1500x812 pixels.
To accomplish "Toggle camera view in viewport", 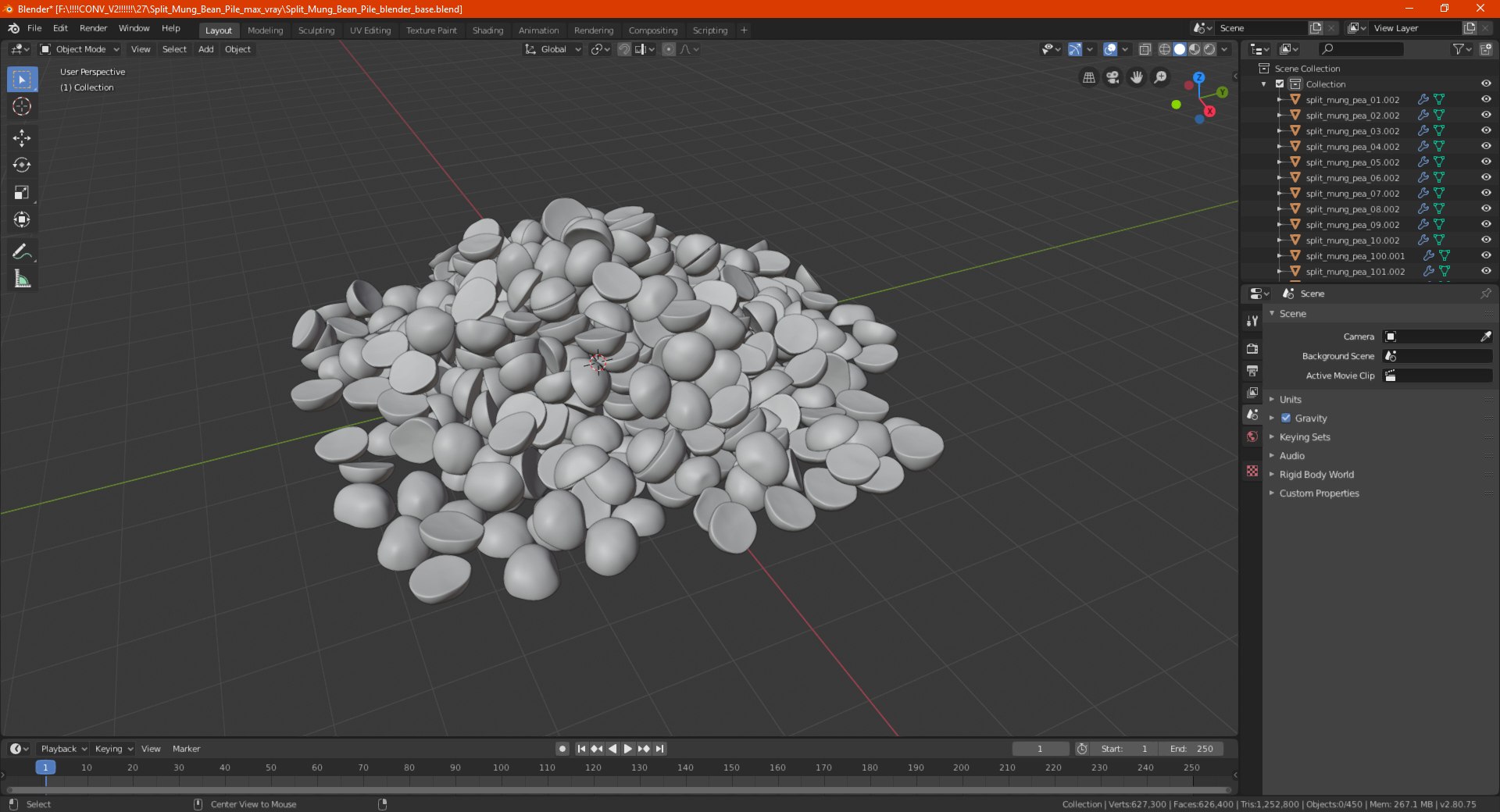I will pos(1112,77).
